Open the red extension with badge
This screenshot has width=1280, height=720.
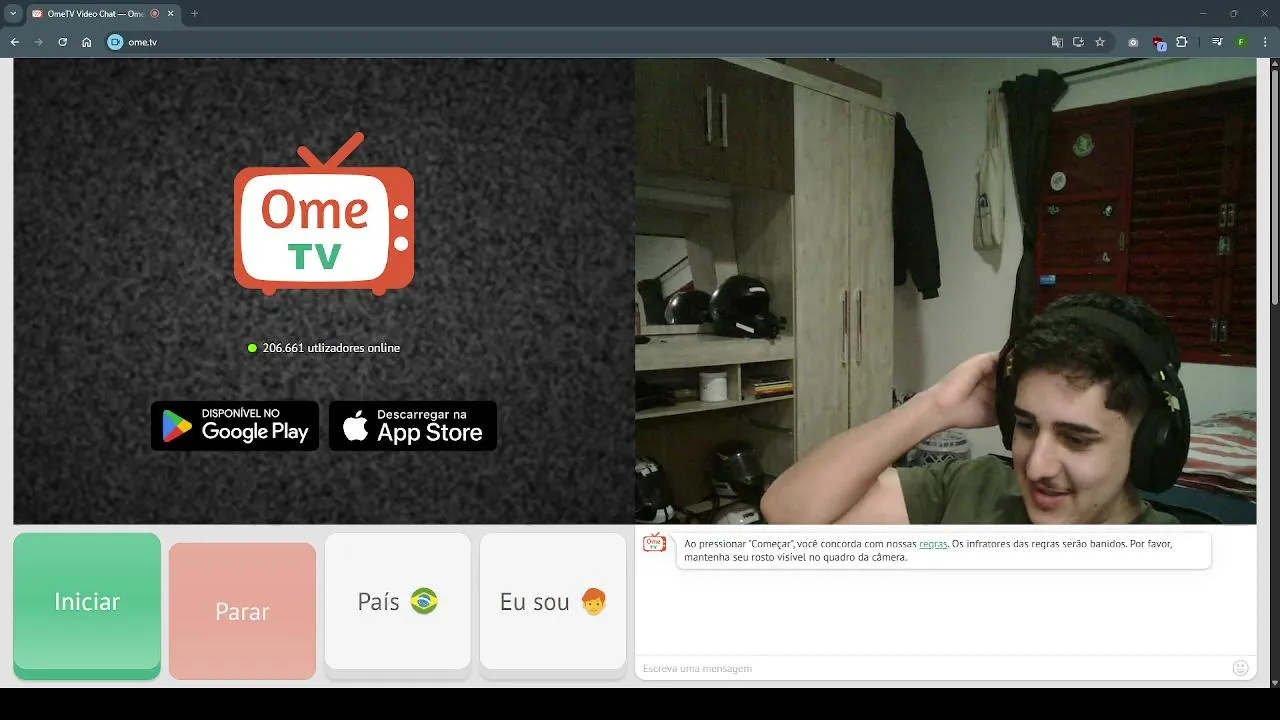pos(1158,43)
